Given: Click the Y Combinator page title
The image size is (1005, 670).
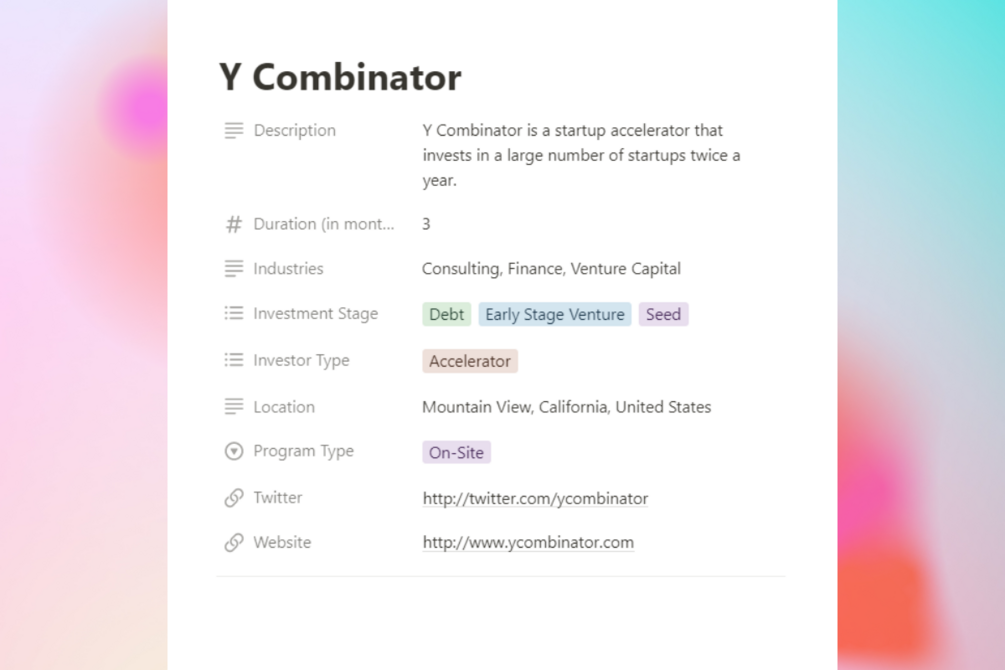Looking at the screenshot, I should (340, 77).
